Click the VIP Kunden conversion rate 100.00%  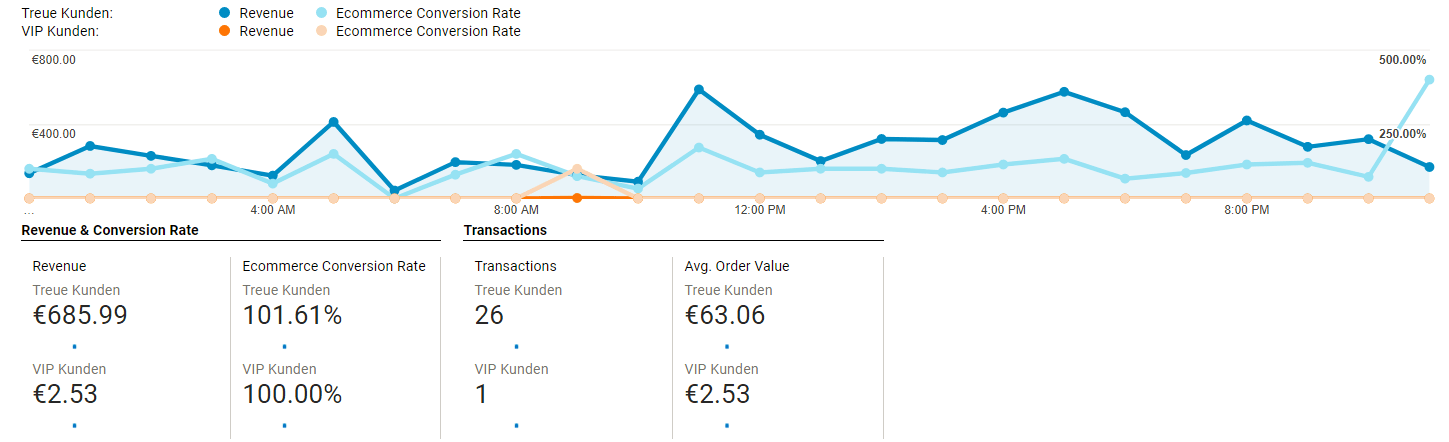point(292,394)
